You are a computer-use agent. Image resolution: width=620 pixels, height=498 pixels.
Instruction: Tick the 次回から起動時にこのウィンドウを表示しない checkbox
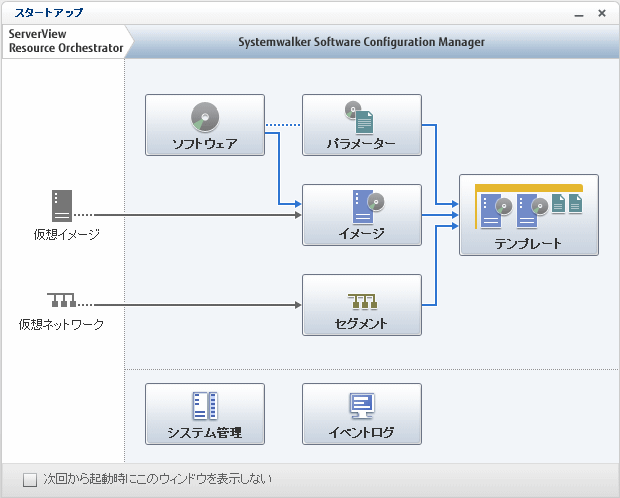tap(30, 479)
